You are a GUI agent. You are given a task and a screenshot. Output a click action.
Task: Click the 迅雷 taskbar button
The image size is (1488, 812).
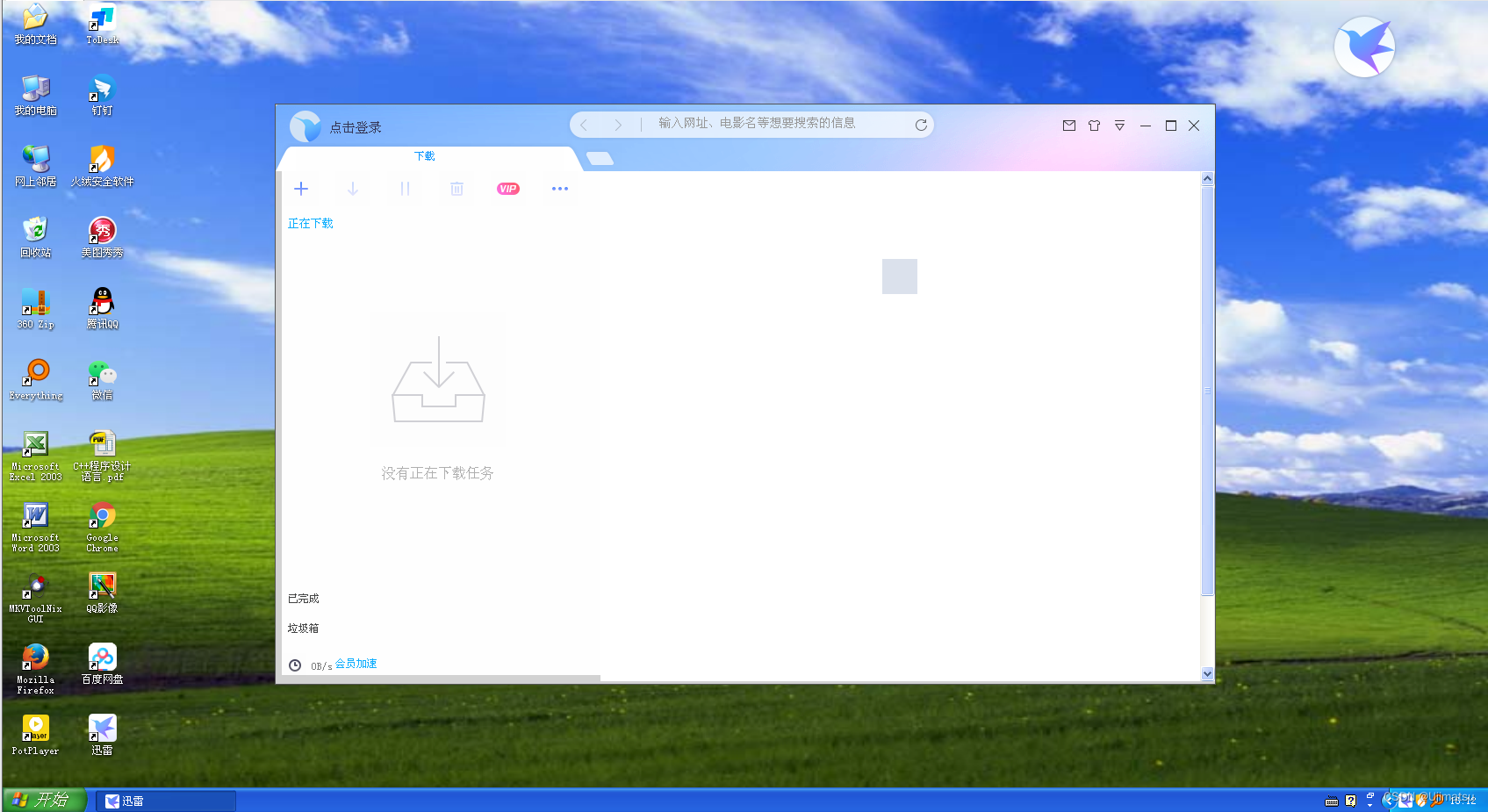[x=166, y=801]
